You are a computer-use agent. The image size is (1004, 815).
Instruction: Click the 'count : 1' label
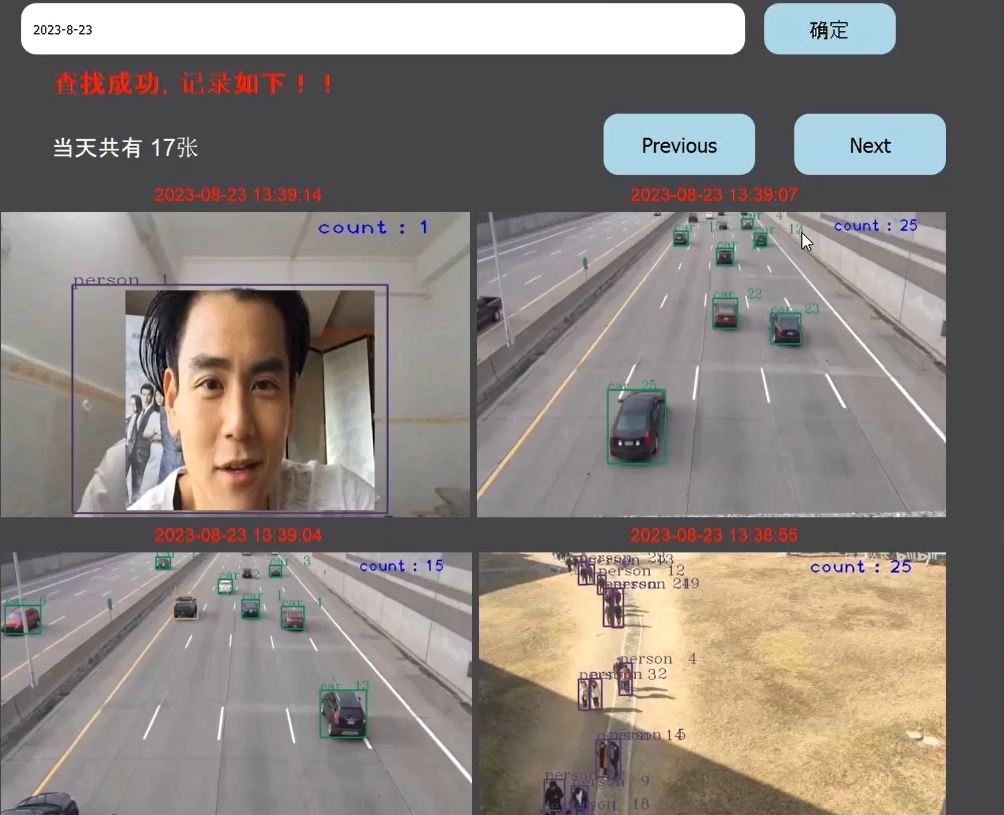pyautogui.click(x=373, y=228)
